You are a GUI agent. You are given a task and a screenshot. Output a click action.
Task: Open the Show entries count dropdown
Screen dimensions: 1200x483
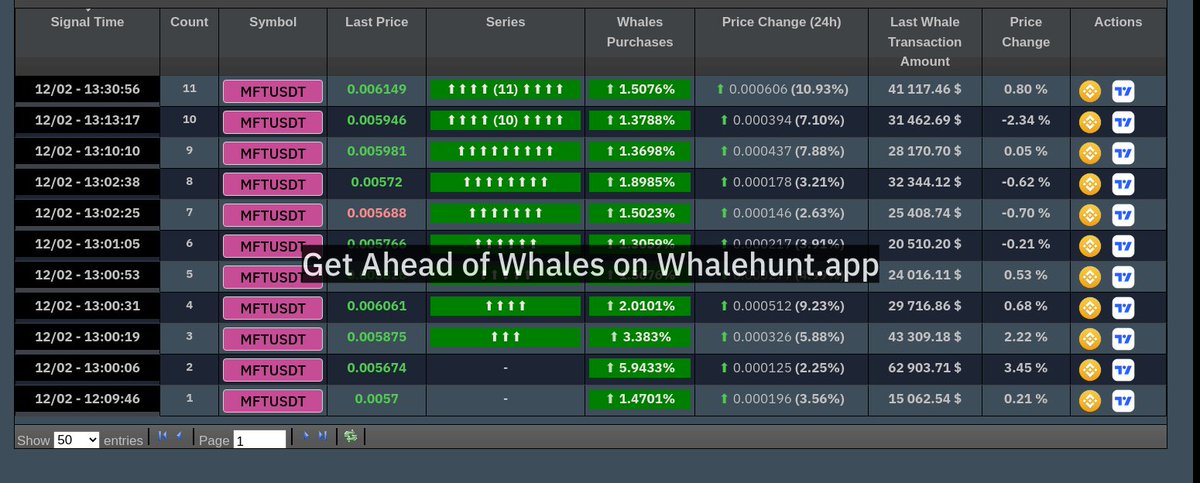click(76, 440)
